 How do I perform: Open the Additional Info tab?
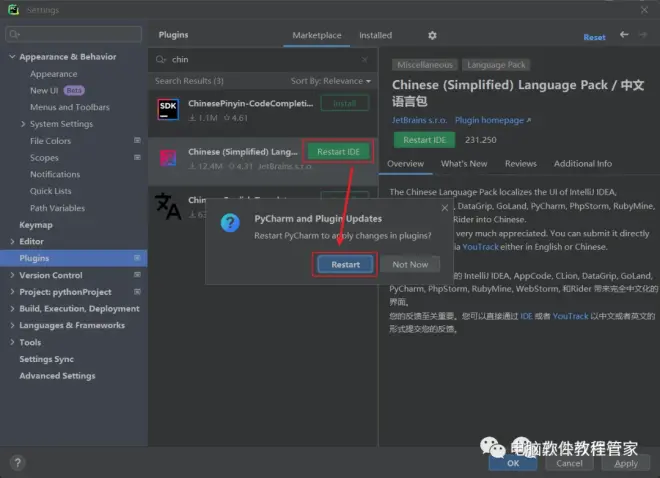tap(583, 164)
